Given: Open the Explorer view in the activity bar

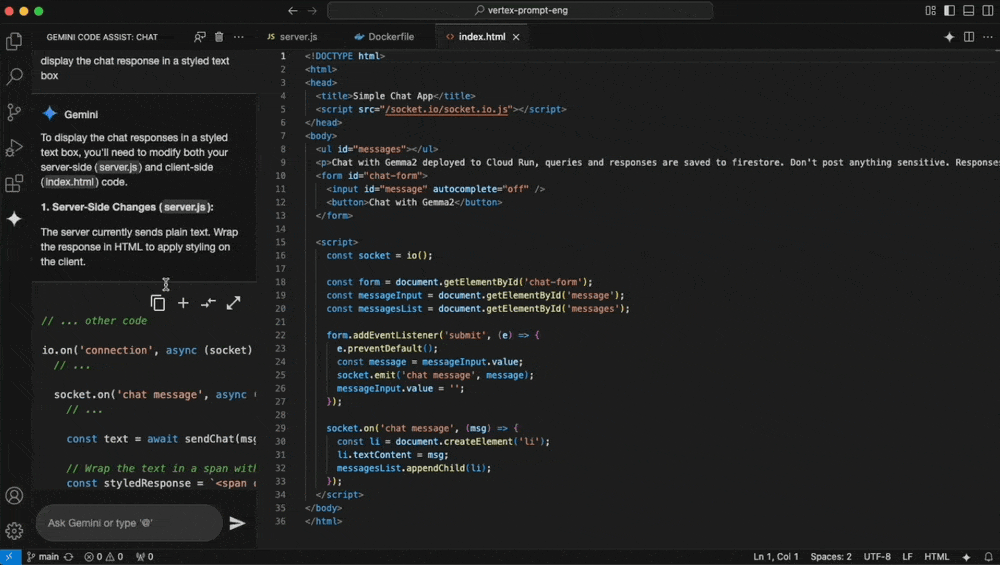Looking at the screenshot, I should pyautogui.click(x=14, y=41).
